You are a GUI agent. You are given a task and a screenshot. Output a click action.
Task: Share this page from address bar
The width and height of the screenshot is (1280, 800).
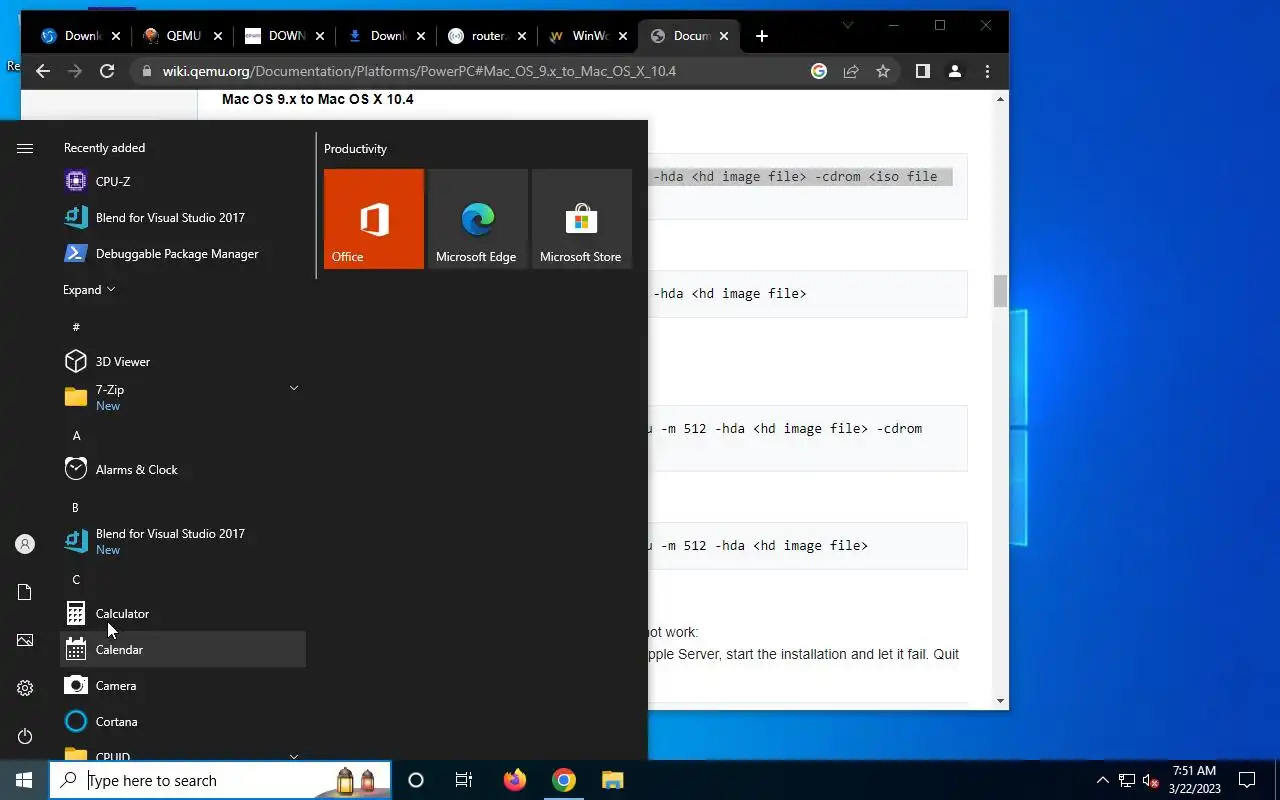851,71
